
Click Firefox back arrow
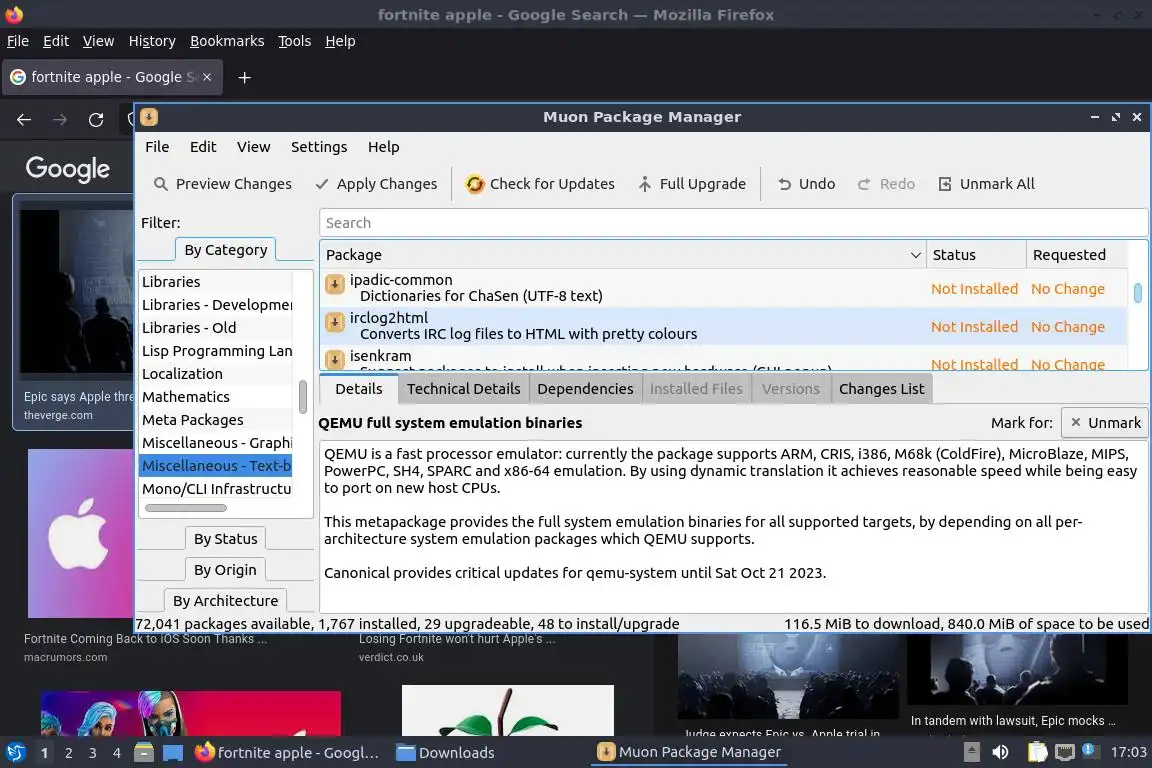tap(24, 120)
